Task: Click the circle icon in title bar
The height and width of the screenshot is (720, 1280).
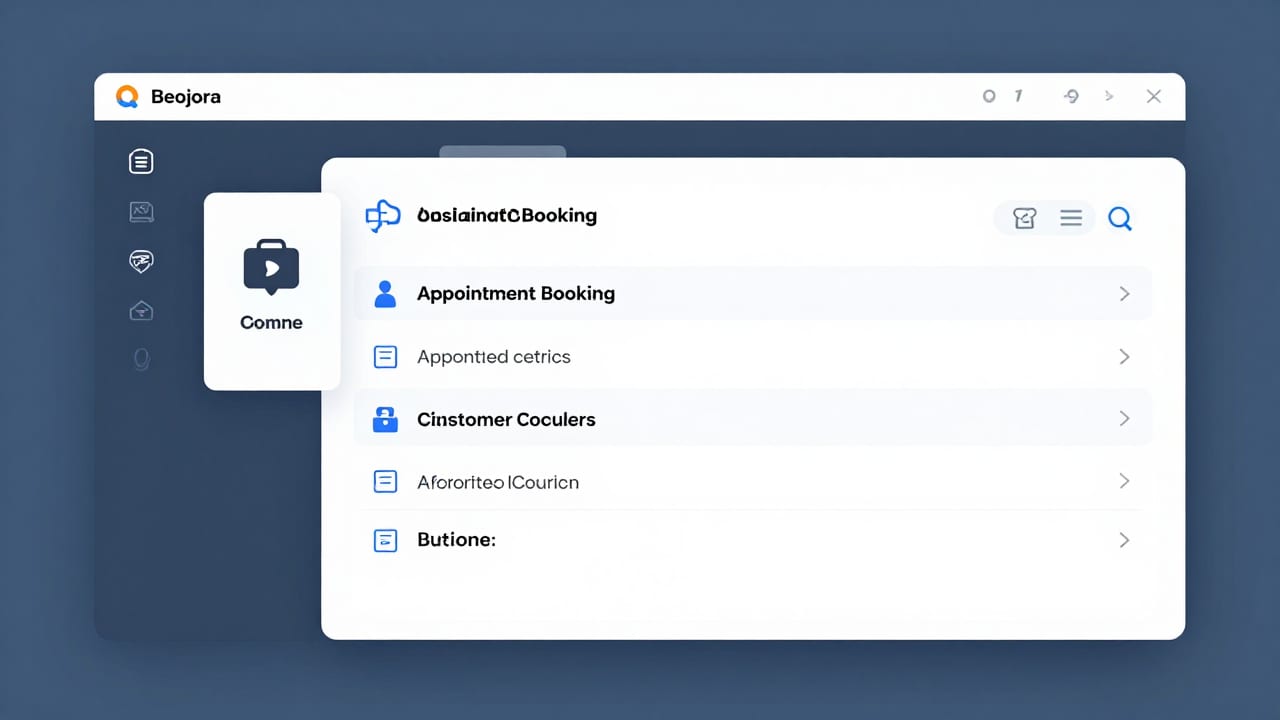Action: (x=989, y=97)
